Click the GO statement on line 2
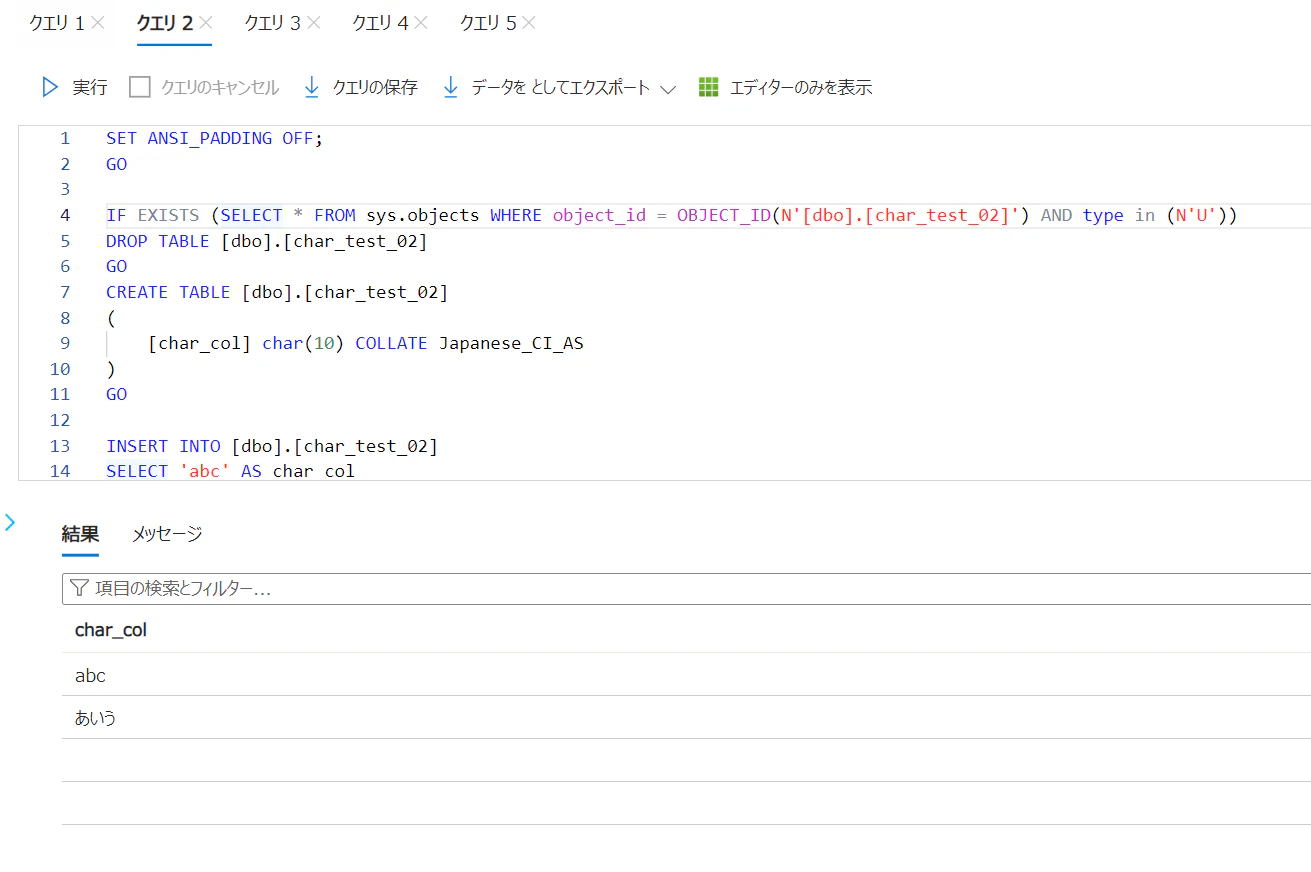1311x872 pixels. point(117,164)
